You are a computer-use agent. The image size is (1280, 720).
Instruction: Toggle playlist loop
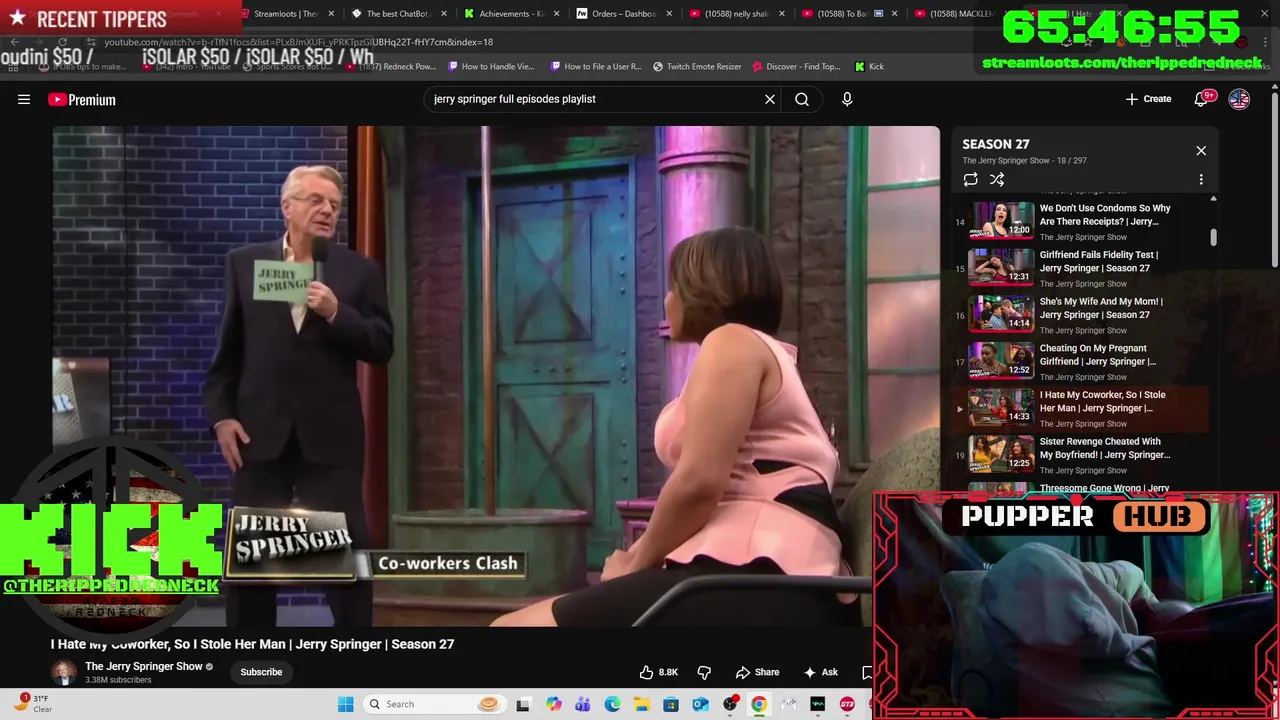(970, 179)
